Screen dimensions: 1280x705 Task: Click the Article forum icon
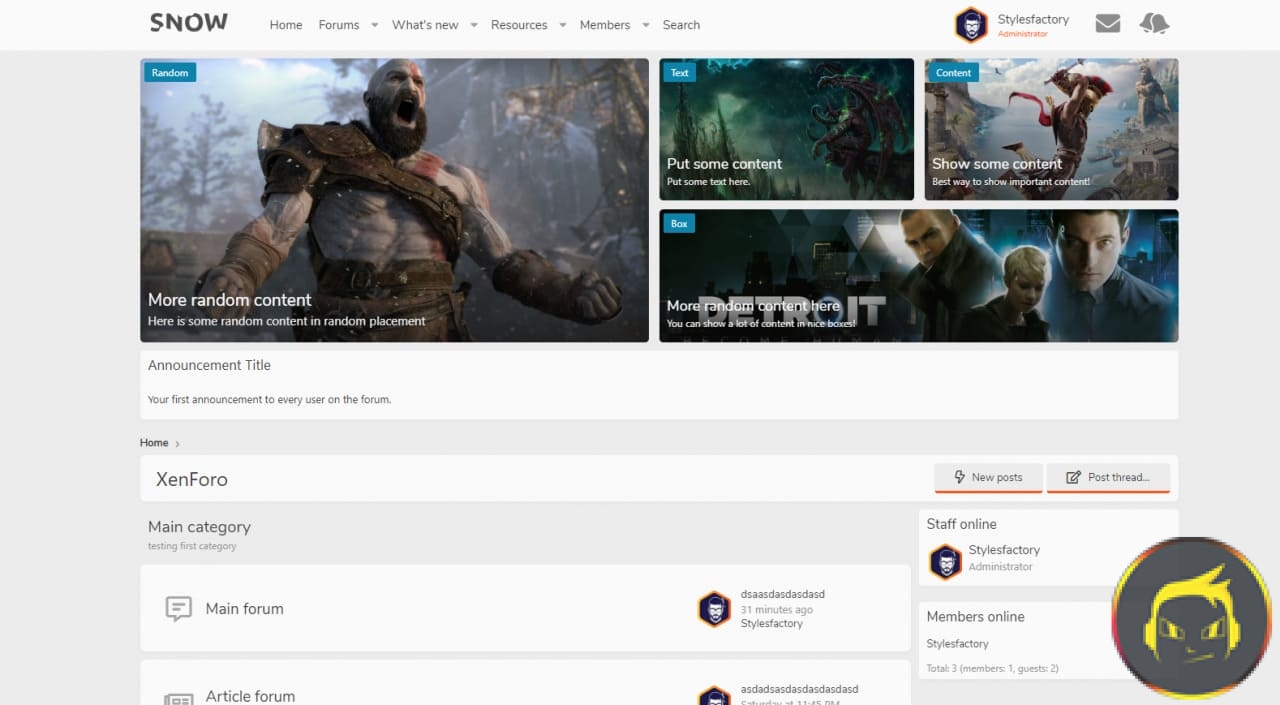178,698
